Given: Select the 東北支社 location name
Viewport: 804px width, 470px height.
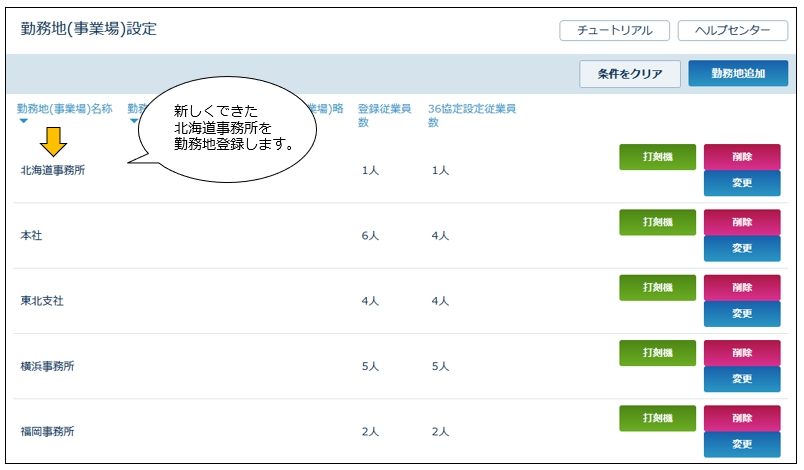Looking at the screenshot, I should point(42,301).
